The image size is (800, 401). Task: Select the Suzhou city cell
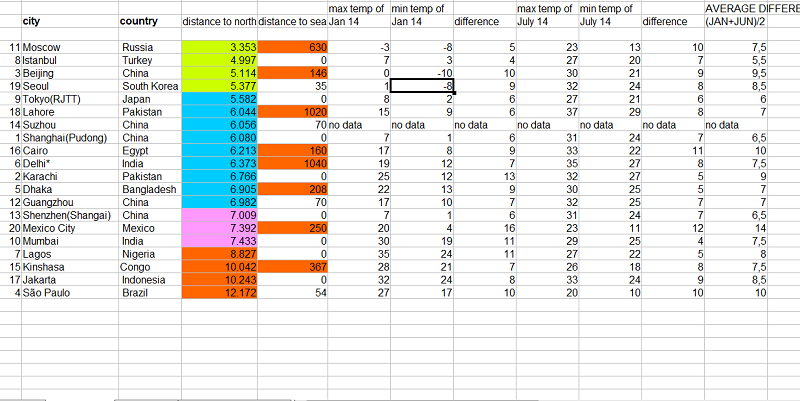coord(70,125)
